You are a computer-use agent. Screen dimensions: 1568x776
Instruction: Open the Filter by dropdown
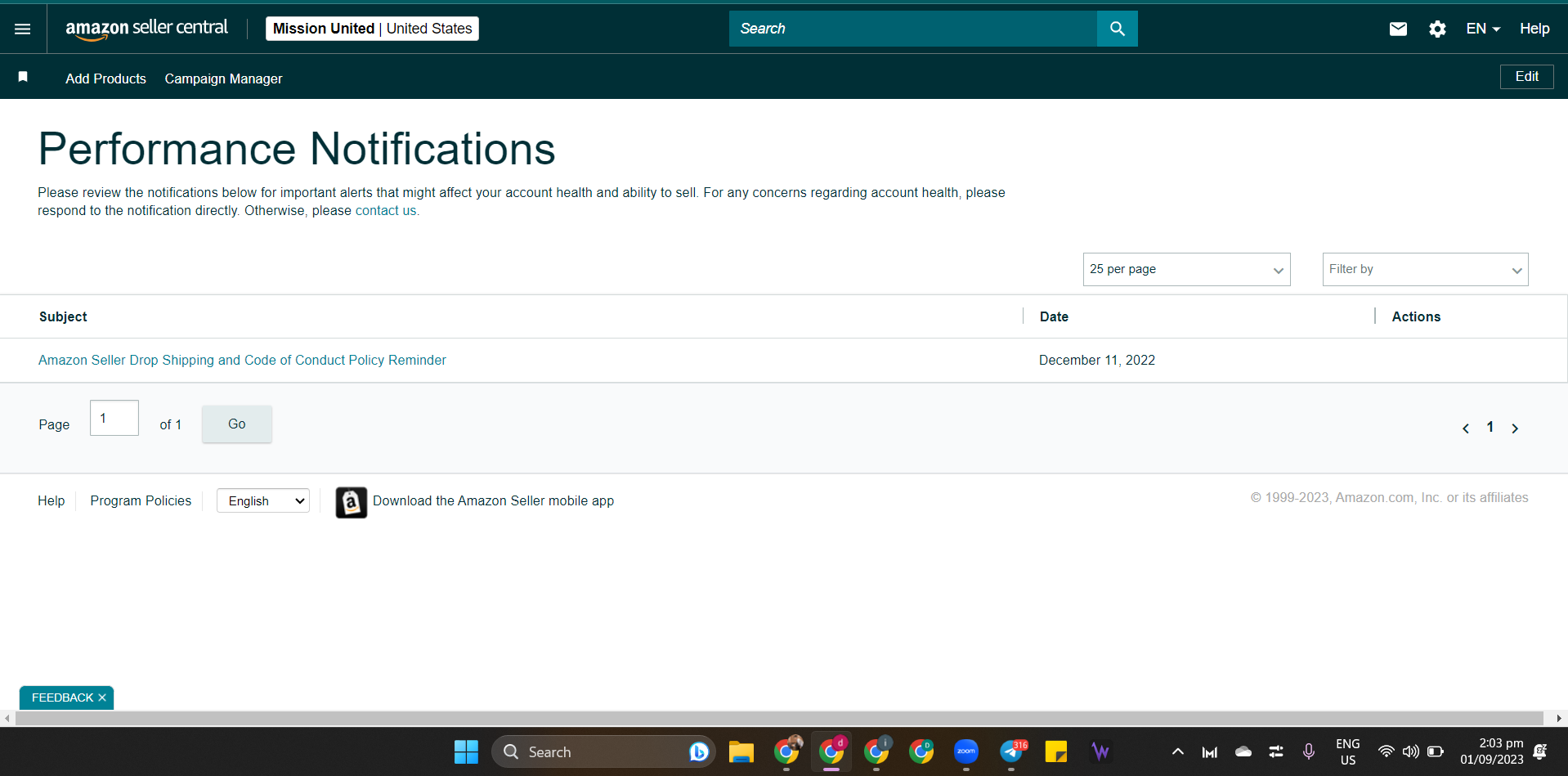1425,270
